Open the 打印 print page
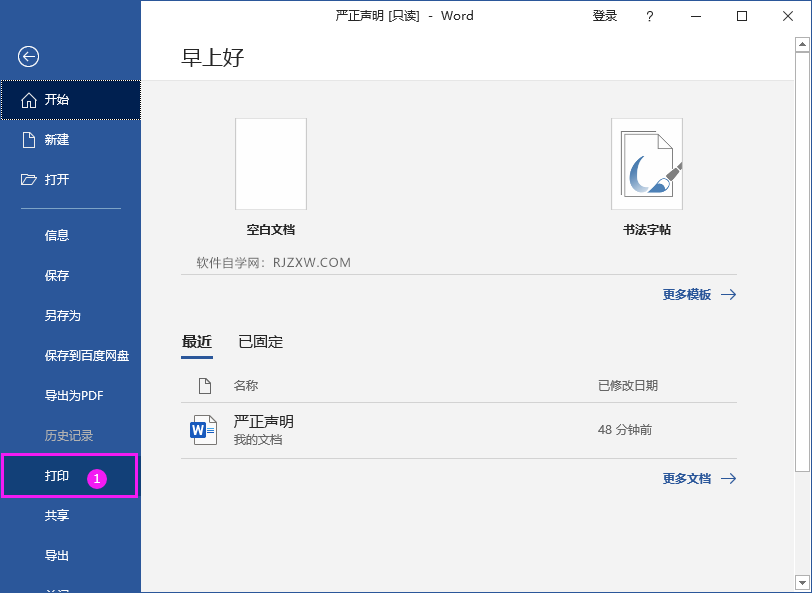The image size is (812, 593). pos(57,477)
